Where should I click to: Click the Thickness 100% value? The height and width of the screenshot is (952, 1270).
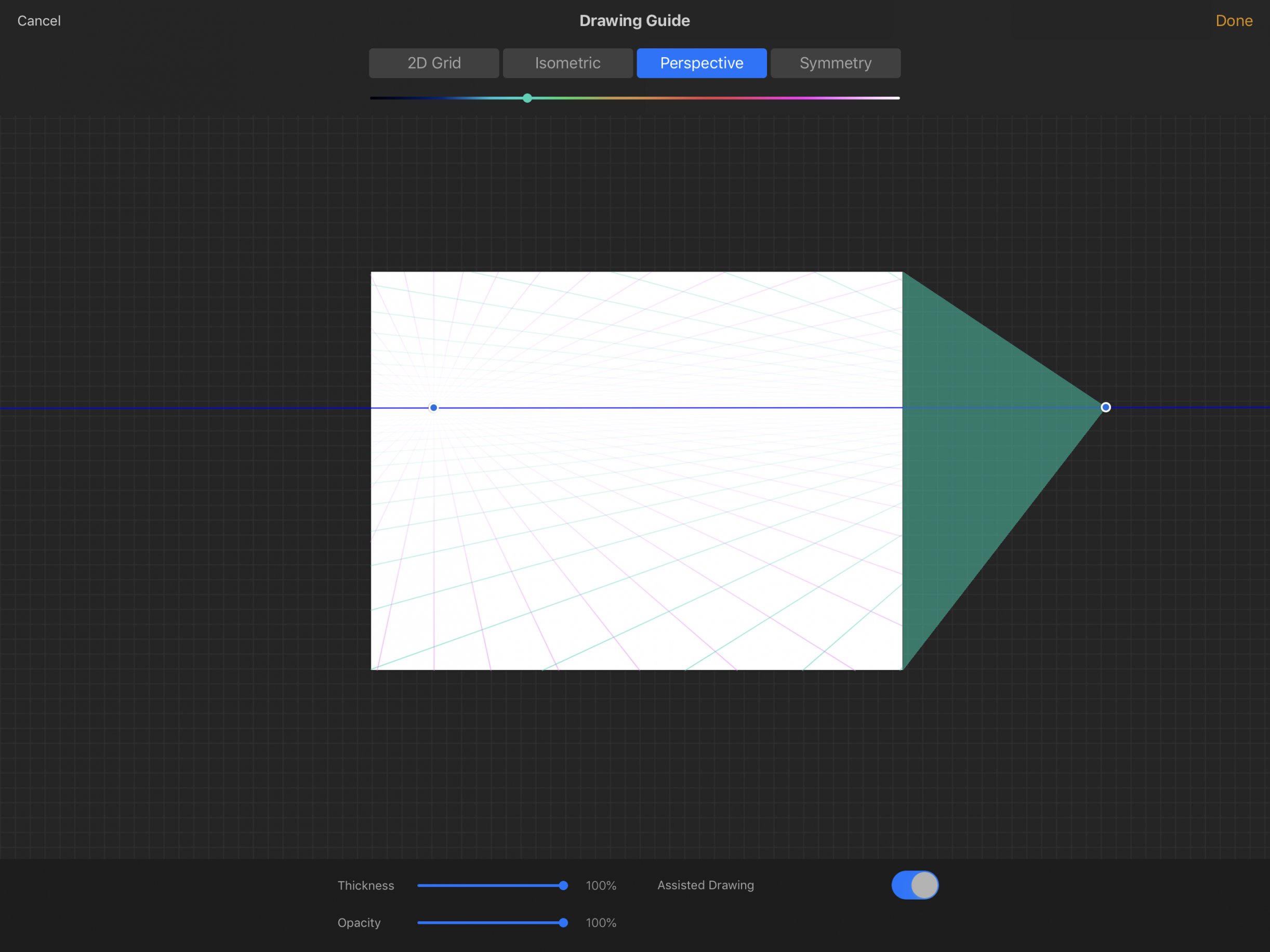click(601, 885)
